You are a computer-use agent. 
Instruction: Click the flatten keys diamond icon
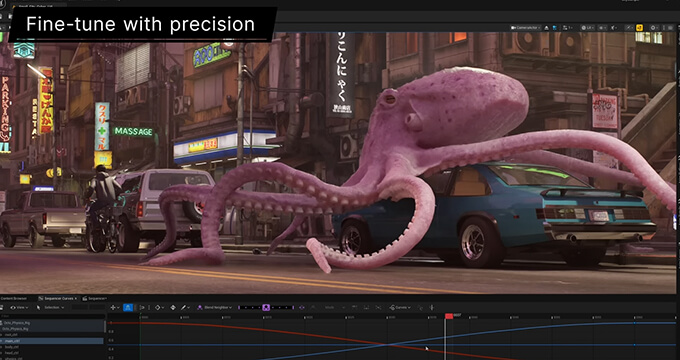(x=173, y=308)
